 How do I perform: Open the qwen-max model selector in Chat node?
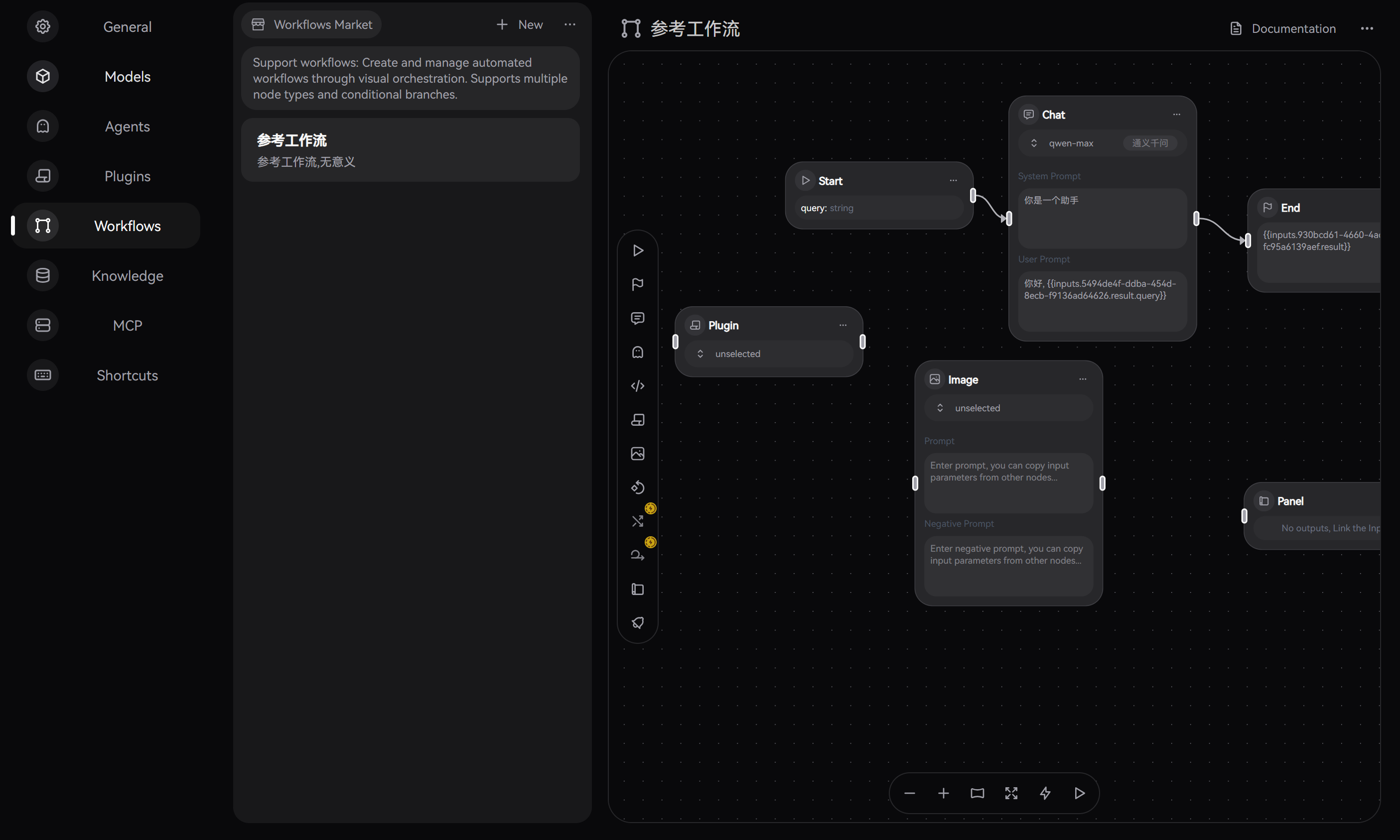click(x=1102, y=143)
